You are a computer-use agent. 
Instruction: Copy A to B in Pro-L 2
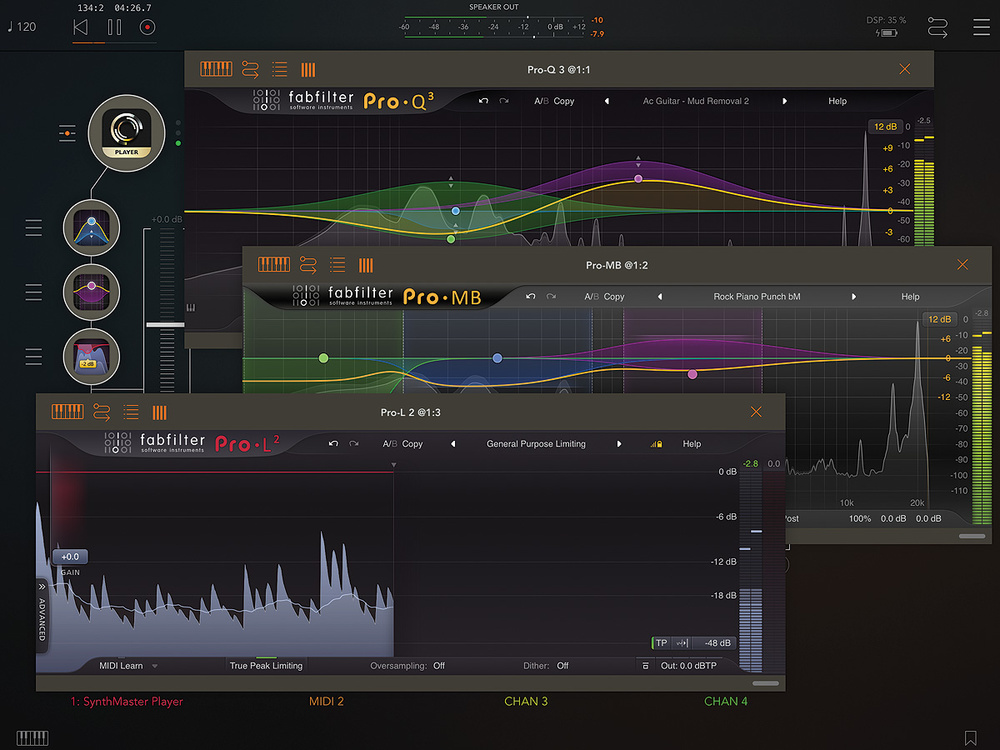412,443
